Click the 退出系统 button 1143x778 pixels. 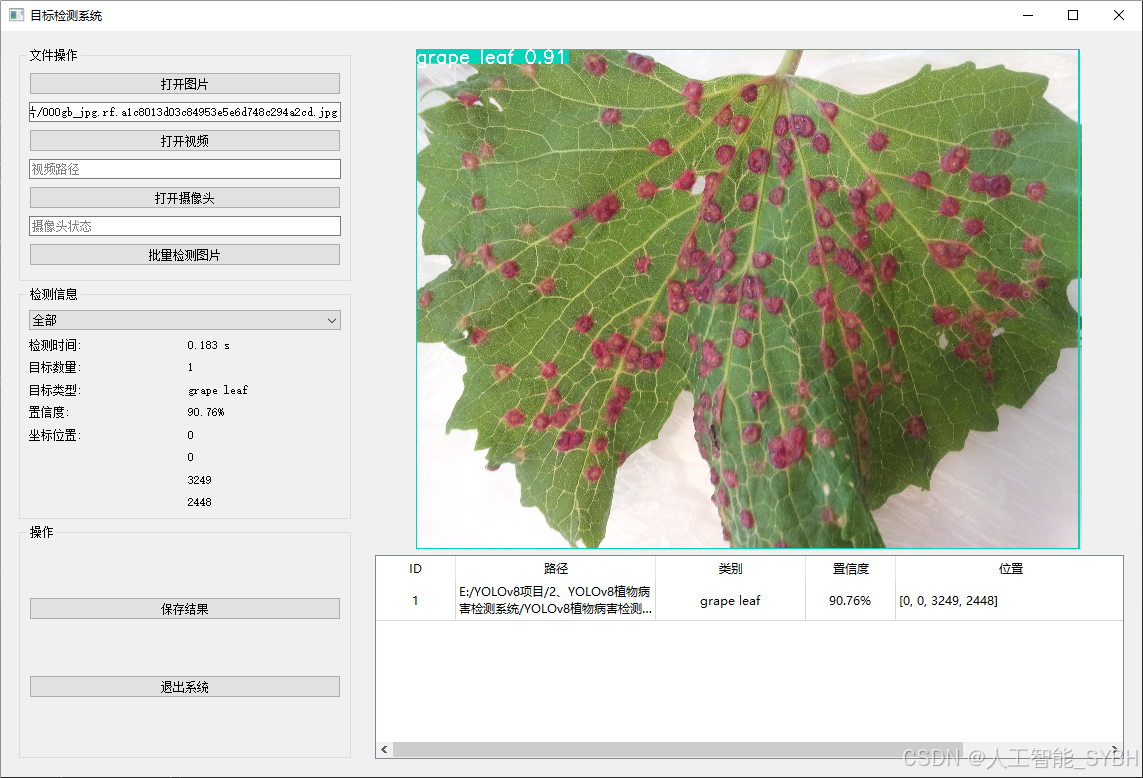(x=184, y=687)
